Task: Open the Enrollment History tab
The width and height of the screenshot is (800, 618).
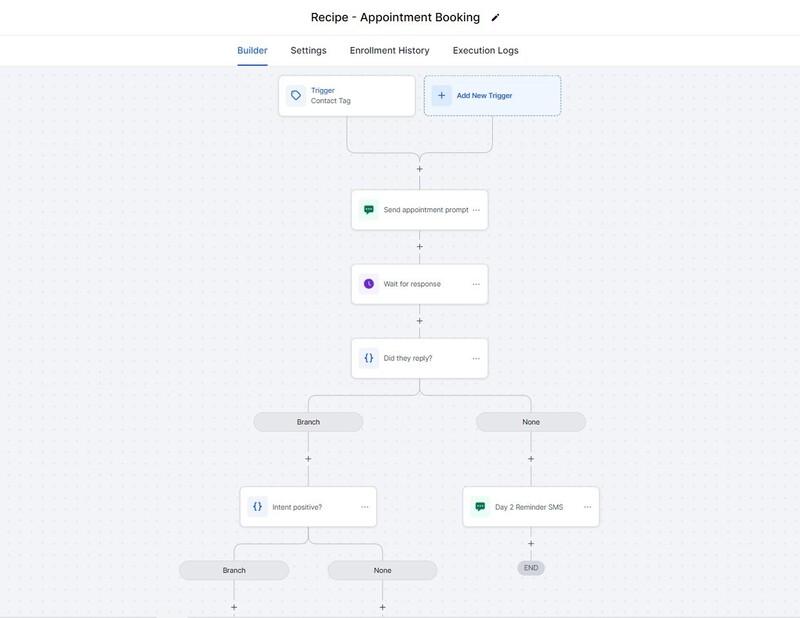Action: pos(389,51)
